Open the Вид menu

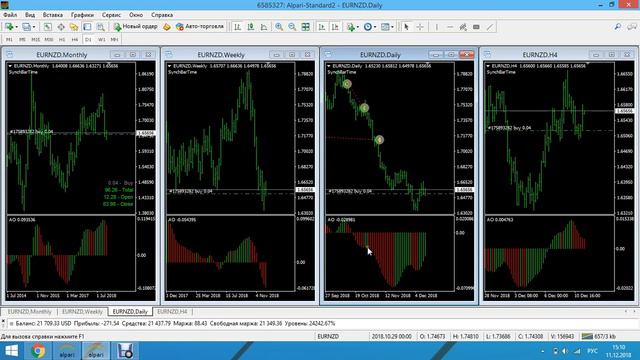[30, 15]
